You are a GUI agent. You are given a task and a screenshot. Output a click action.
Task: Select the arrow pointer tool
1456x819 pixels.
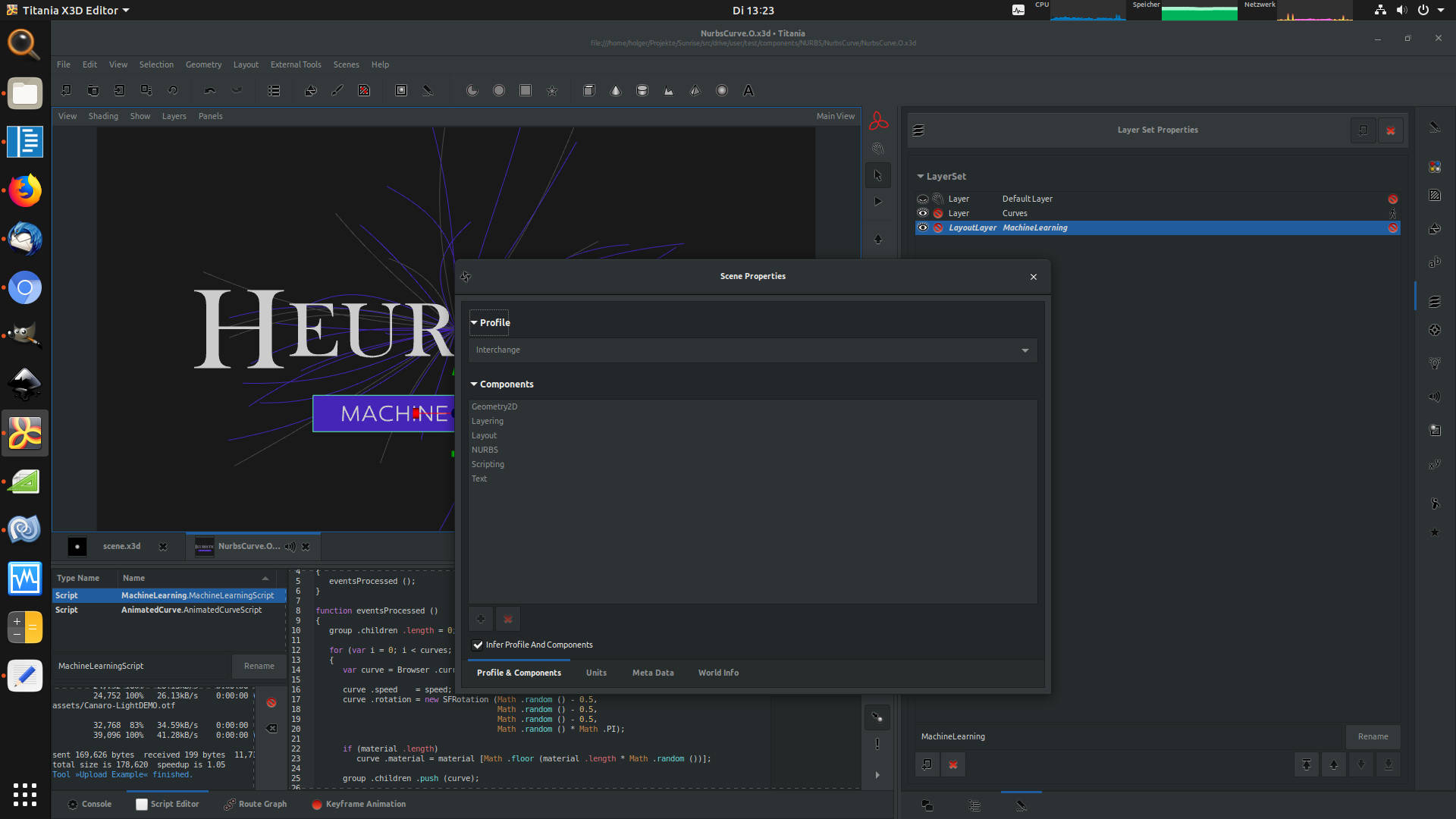[877, 175]
